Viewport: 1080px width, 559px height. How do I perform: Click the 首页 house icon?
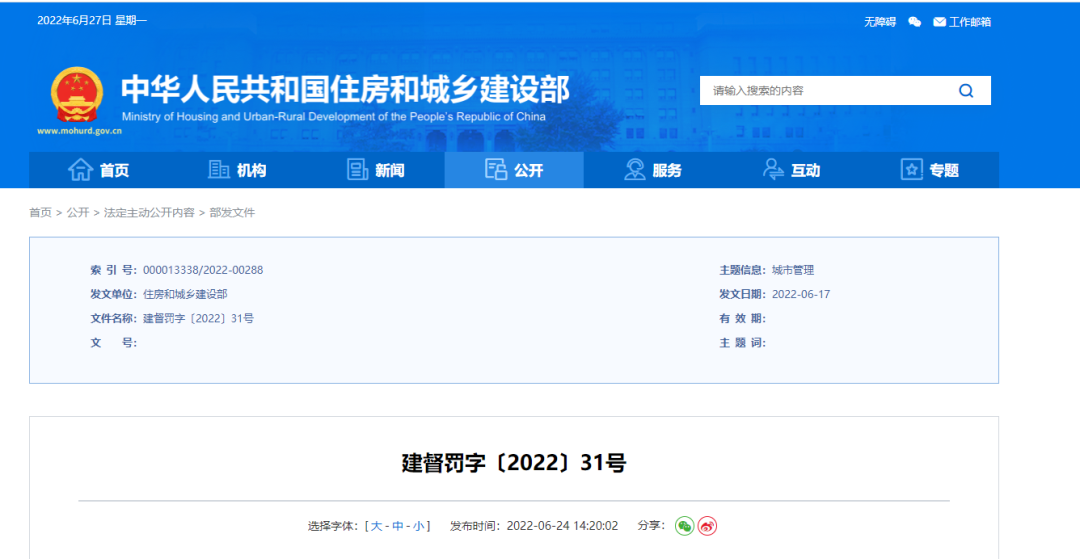click(80, 170)
